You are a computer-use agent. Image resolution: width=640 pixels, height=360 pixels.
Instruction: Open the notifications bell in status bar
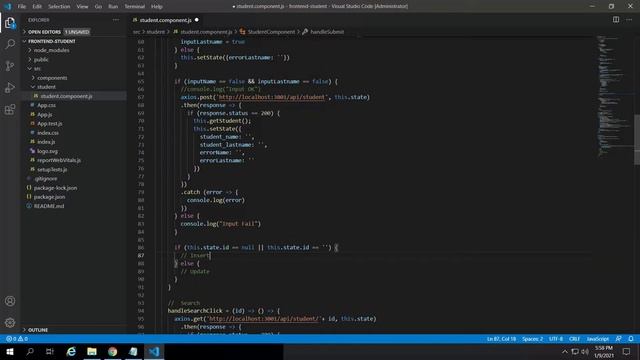point(631,339)
